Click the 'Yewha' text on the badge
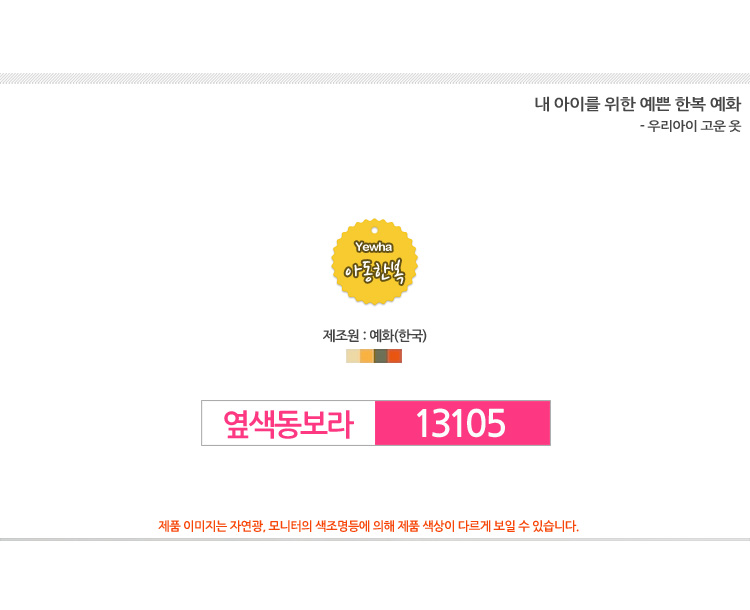 point(374,247)
